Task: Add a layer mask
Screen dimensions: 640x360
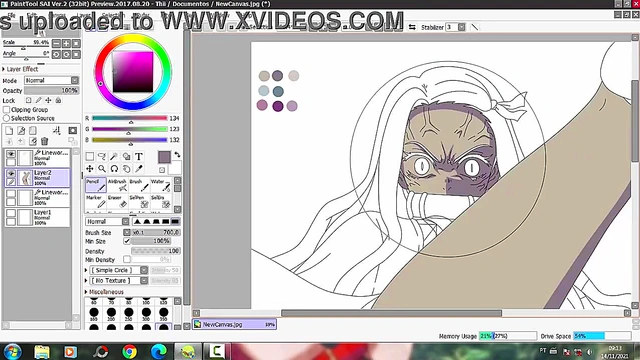Action: pyautogui.click(x=73, y=131)
